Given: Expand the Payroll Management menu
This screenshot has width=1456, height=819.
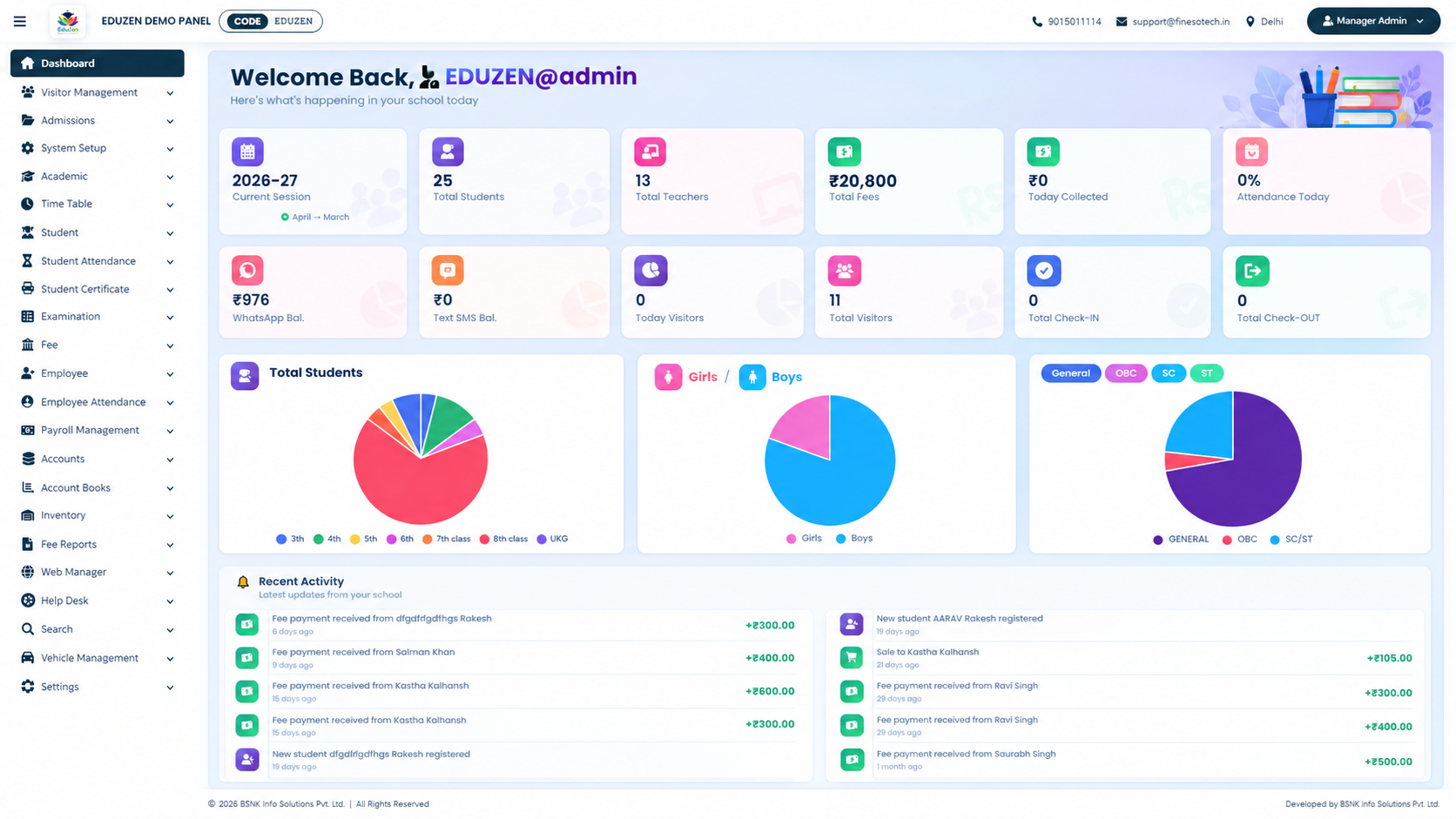Looking at the screenshot, I should (x=98, y=431).
